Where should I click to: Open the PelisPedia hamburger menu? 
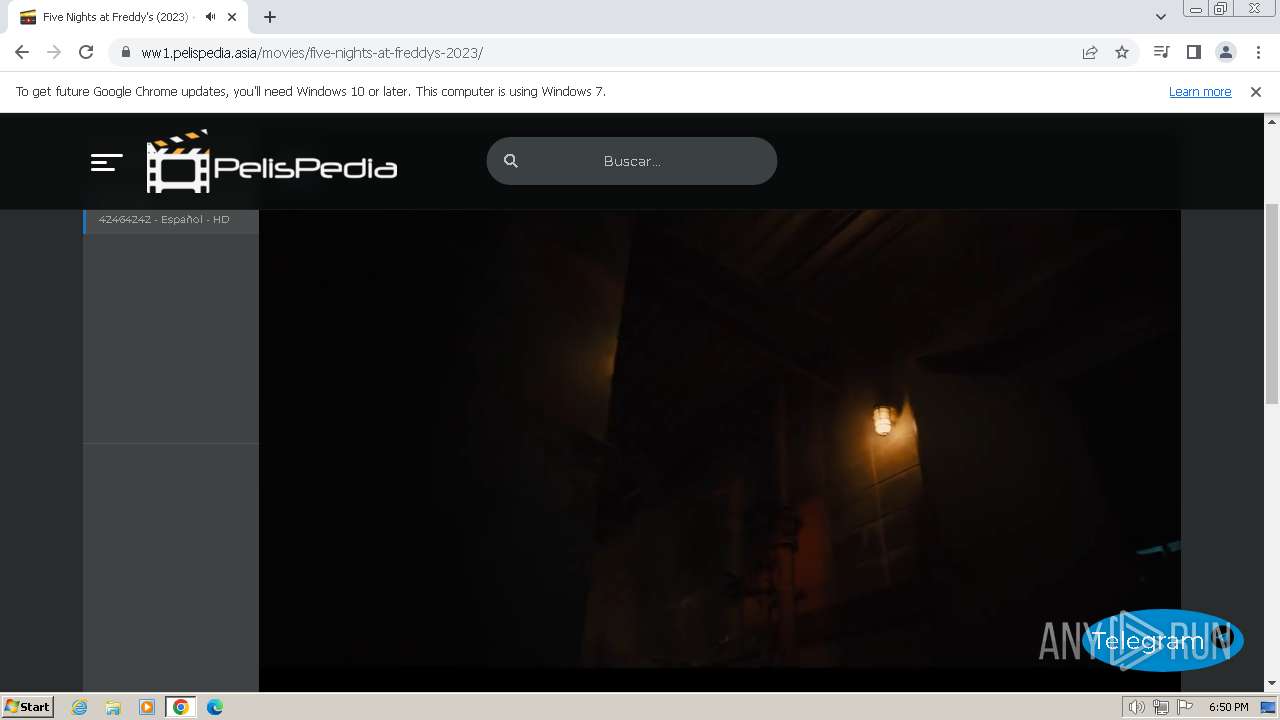(x=106, y=162)
